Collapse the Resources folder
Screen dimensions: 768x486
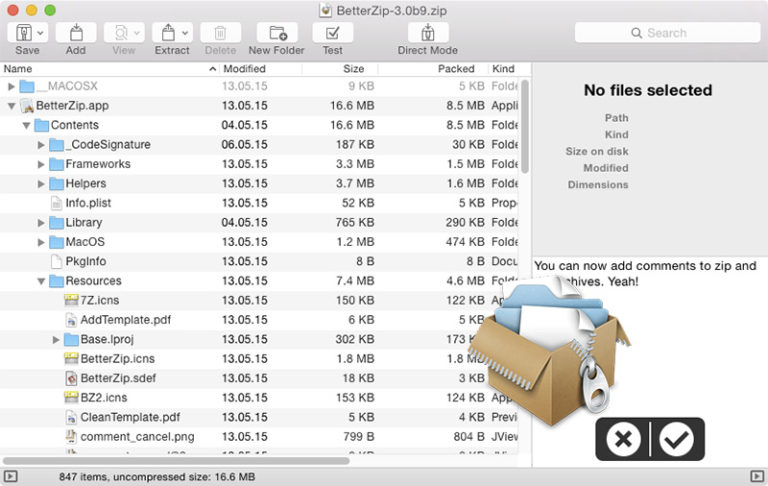(42, 282)
